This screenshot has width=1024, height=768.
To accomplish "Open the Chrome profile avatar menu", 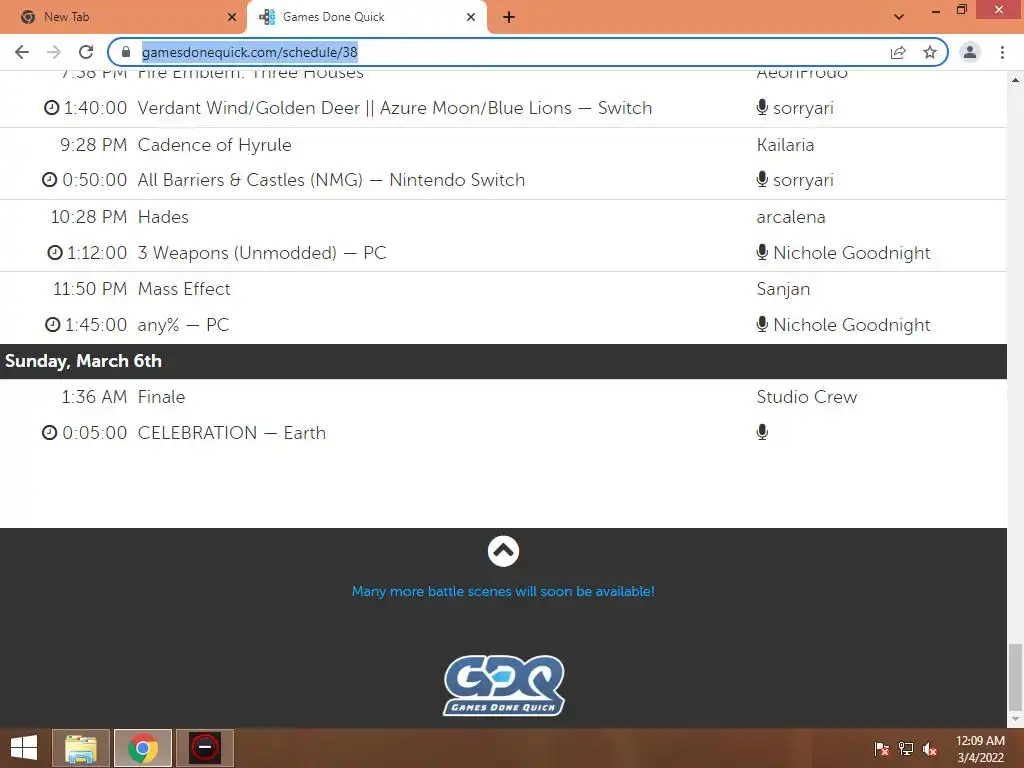I will coord(970,52).
